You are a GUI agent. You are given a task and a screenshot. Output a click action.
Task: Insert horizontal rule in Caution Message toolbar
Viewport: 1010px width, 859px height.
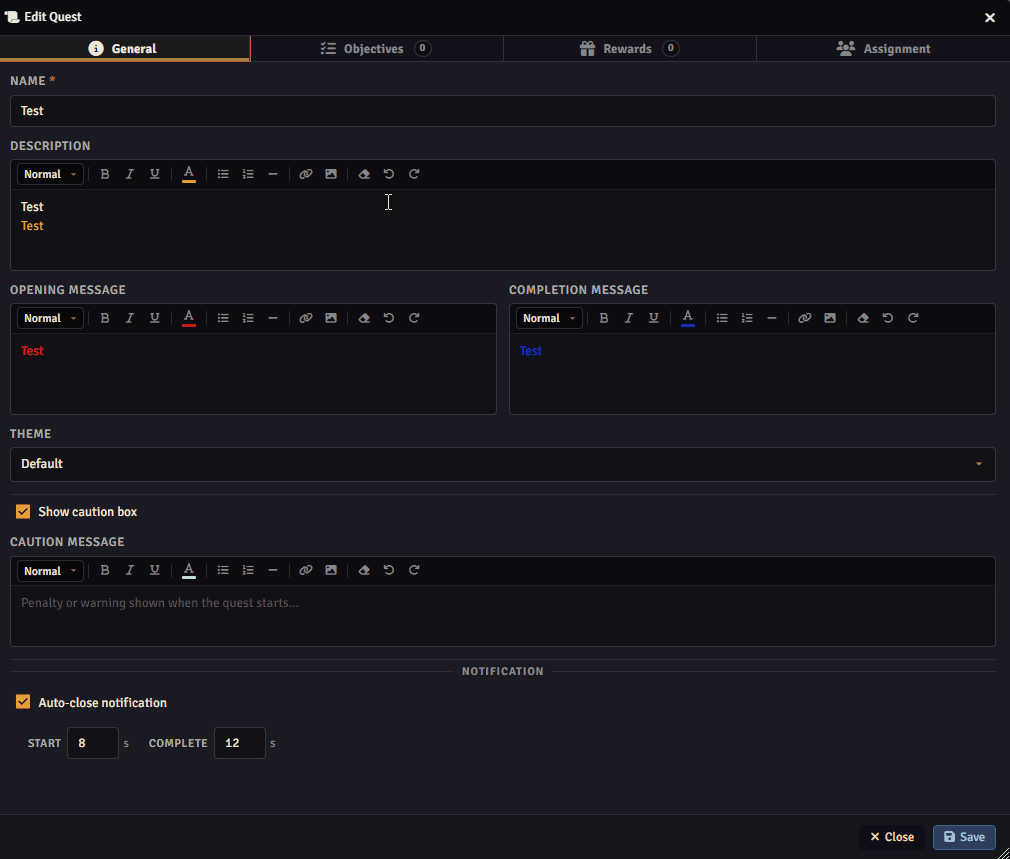[x=272, y=570]
